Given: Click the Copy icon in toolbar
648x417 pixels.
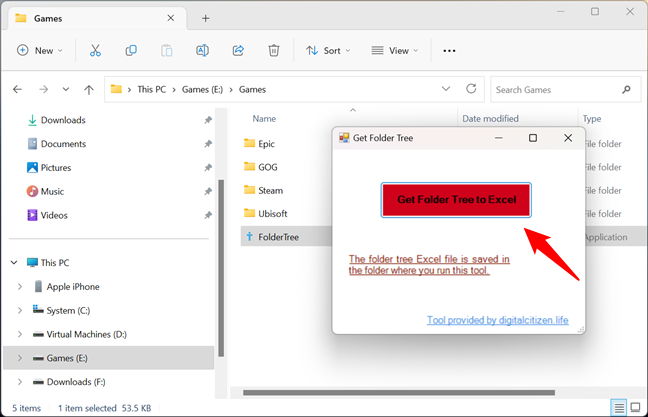Looking at the screenshot, I should (131, 50).
